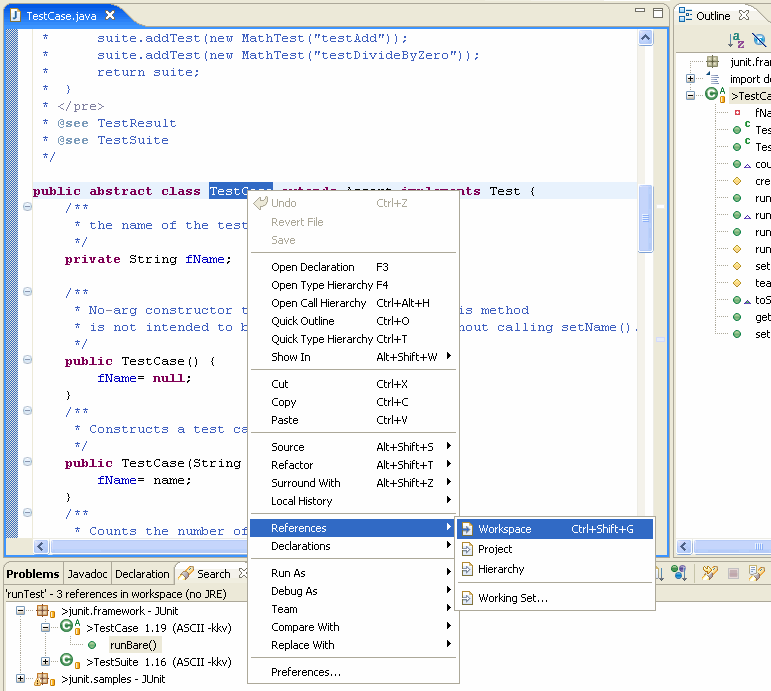Screen dimensions: 771x691
Task: Collapse the fName Javadoc comment fold
Action: click(x=28, y=207)
